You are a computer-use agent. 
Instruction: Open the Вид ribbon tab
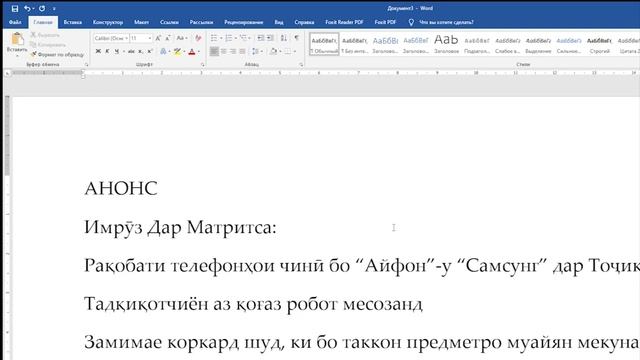click(279, 22)
